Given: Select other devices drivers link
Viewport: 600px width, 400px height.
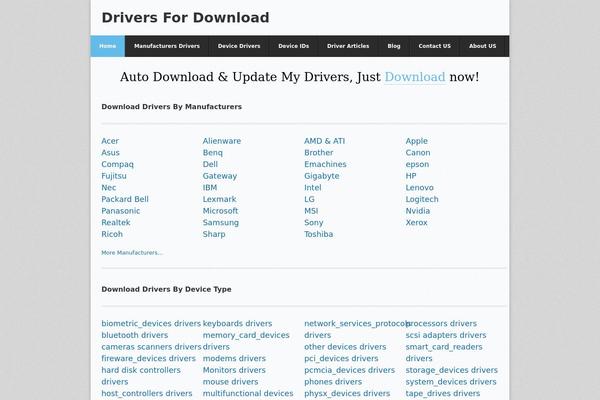Looking at the screenshot, I should point(345,347).
